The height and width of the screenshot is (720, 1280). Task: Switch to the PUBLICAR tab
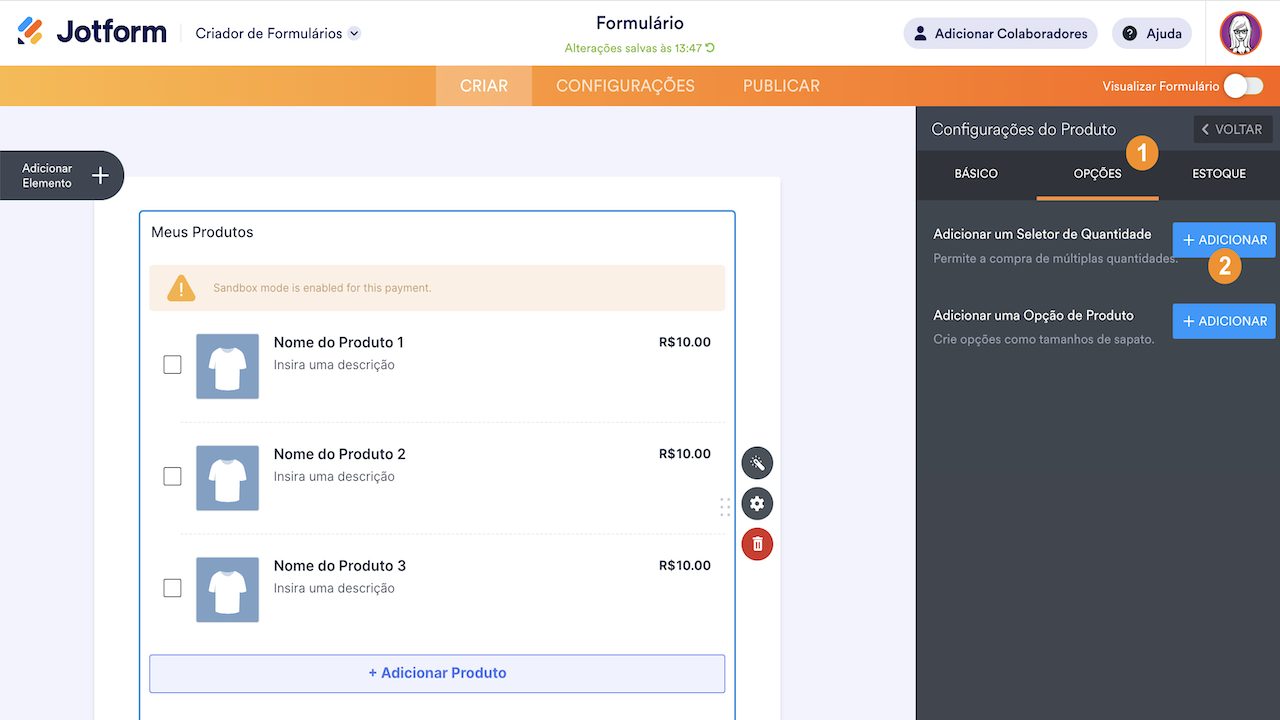781,86
